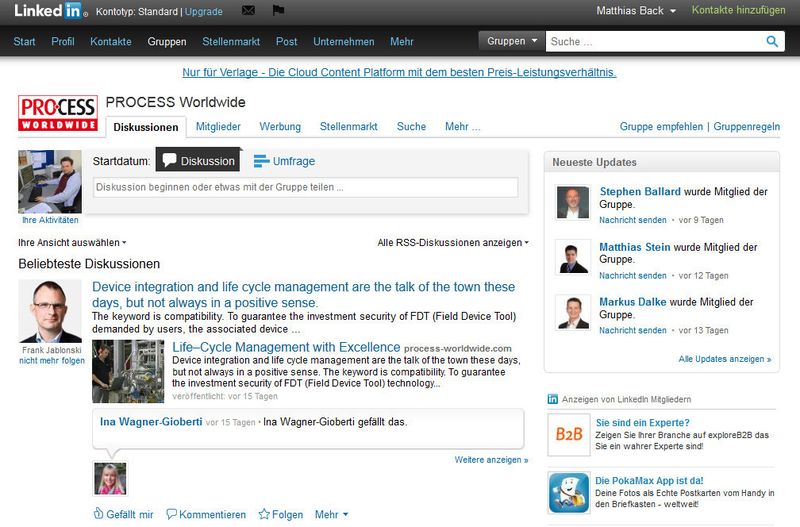Screen dimensions: 800x527
Task: Click Kontakte hinzufügen link
Action: click(x=738, y=10)
